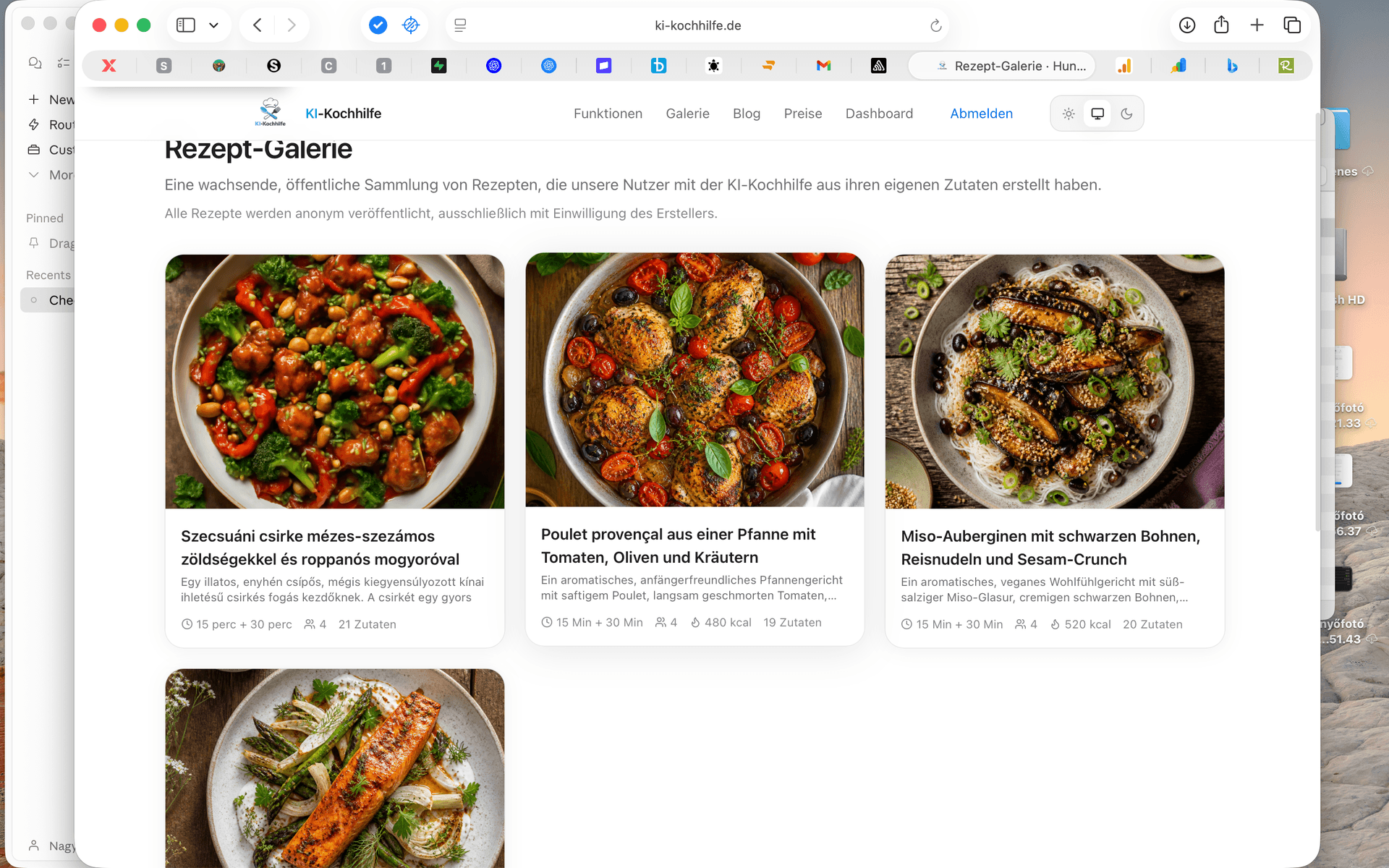Click the Szecsuáni csirke mézes-szezámos title

pos(320,548)
